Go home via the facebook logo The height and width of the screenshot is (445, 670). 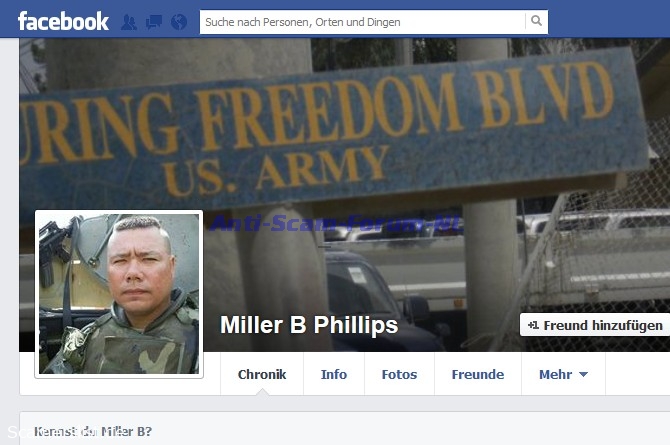(x=63, y=21)
